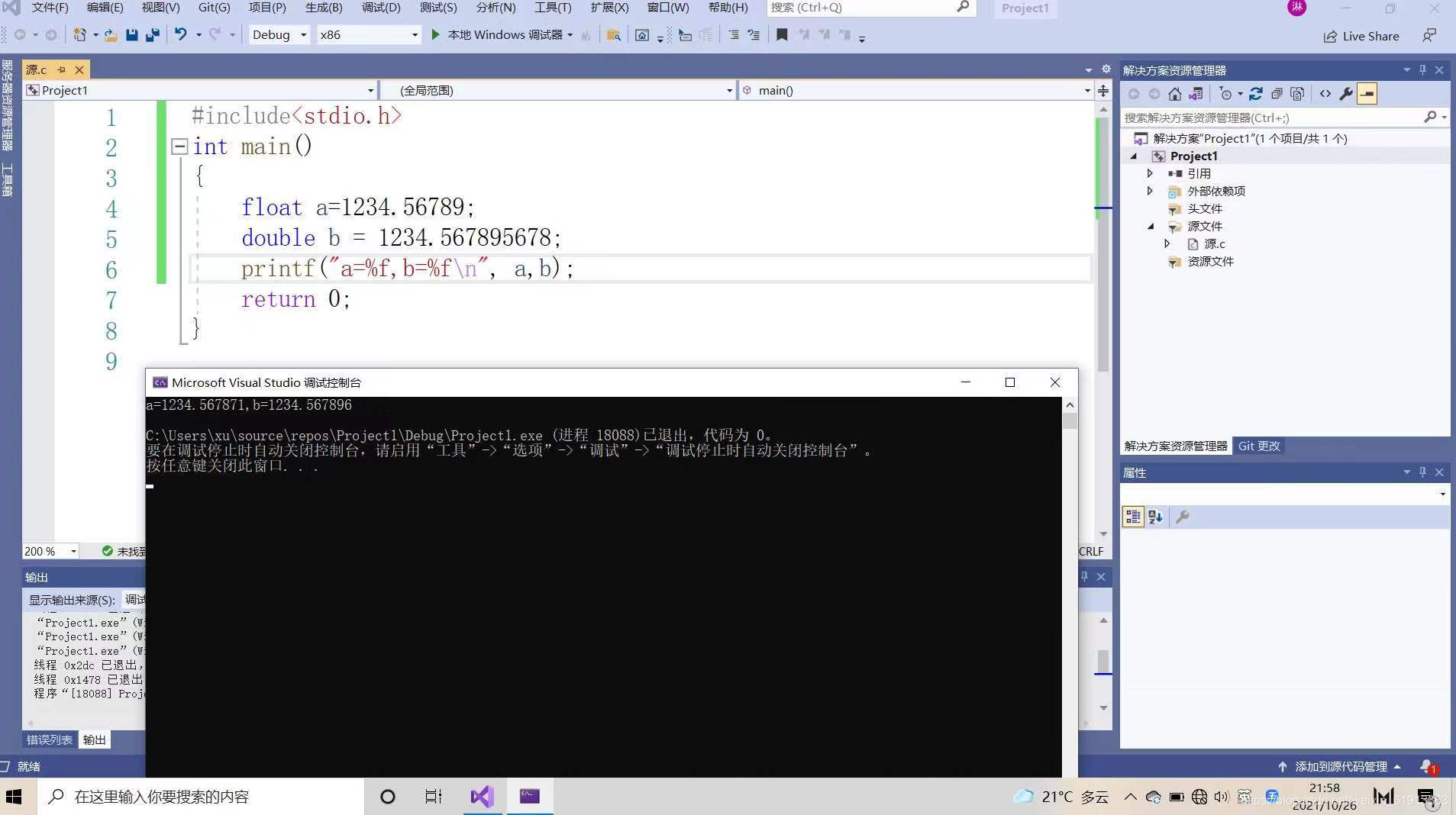Switch to the 错误列表 tab

[x=50, y=739]
